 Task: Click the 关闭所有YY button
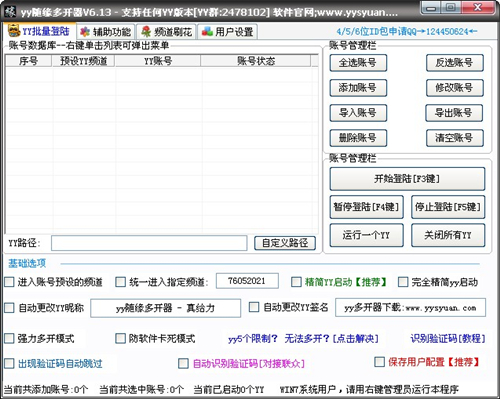point(448,235)
